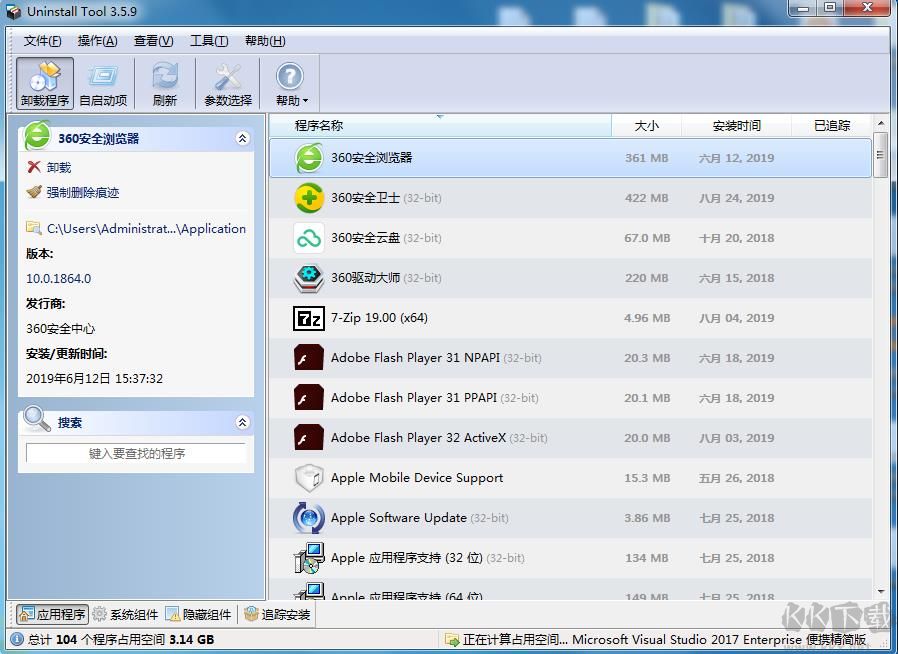Click the 总计 104 个程序 status text
The height and width of the screenshot is (654, 898).
(120, 640)
